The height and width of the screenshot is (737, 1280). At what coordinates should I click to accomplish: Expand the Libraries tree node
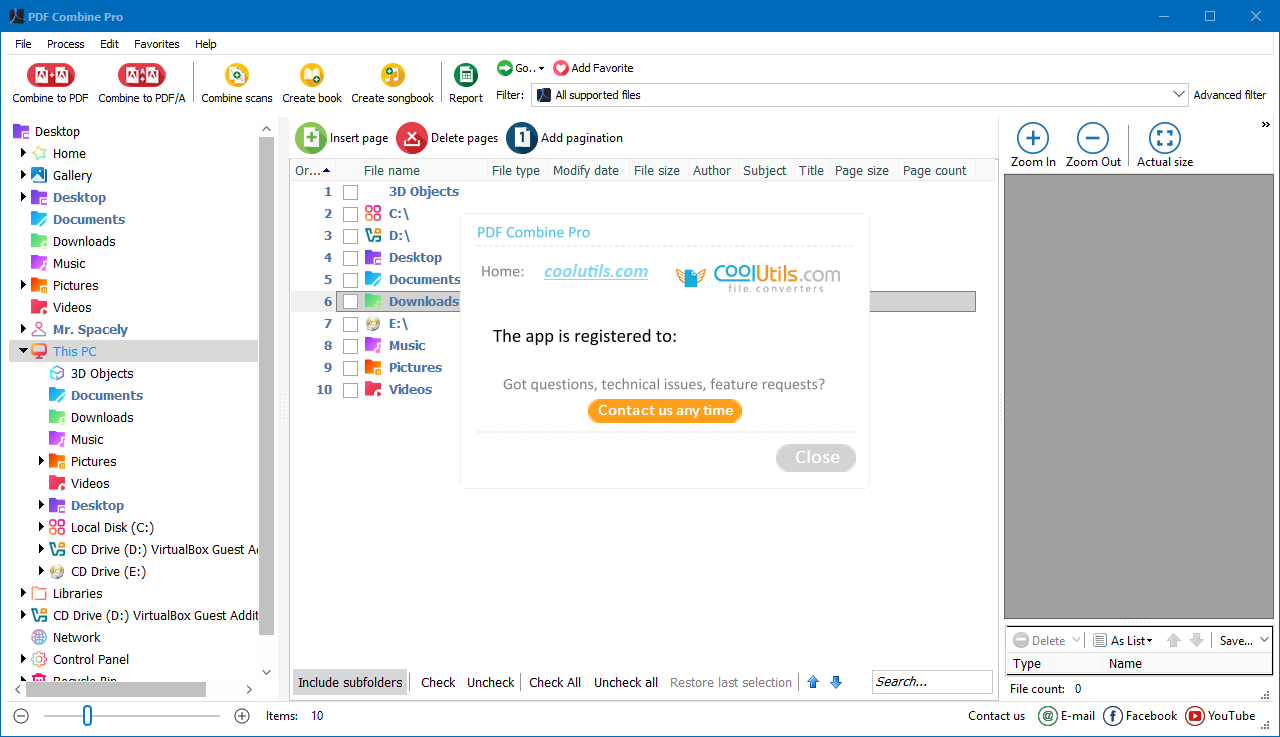point(23,593)
